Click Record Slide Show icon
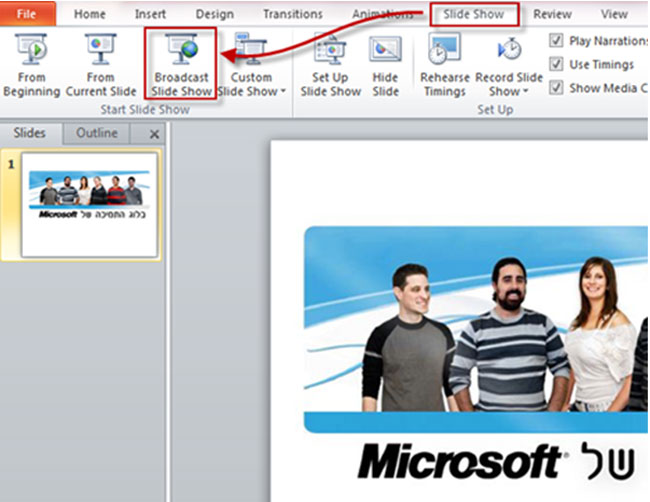Viewport: 650px width, 502px height. point(509,50)
